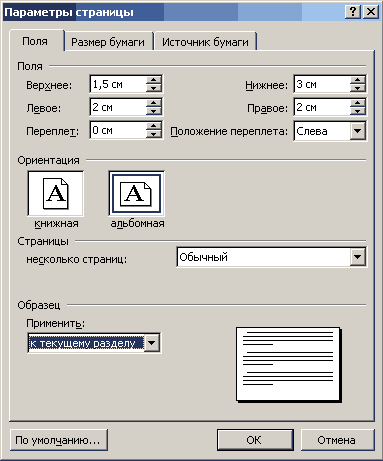Select the альбомная landscape orientation icon

[136, 193]
